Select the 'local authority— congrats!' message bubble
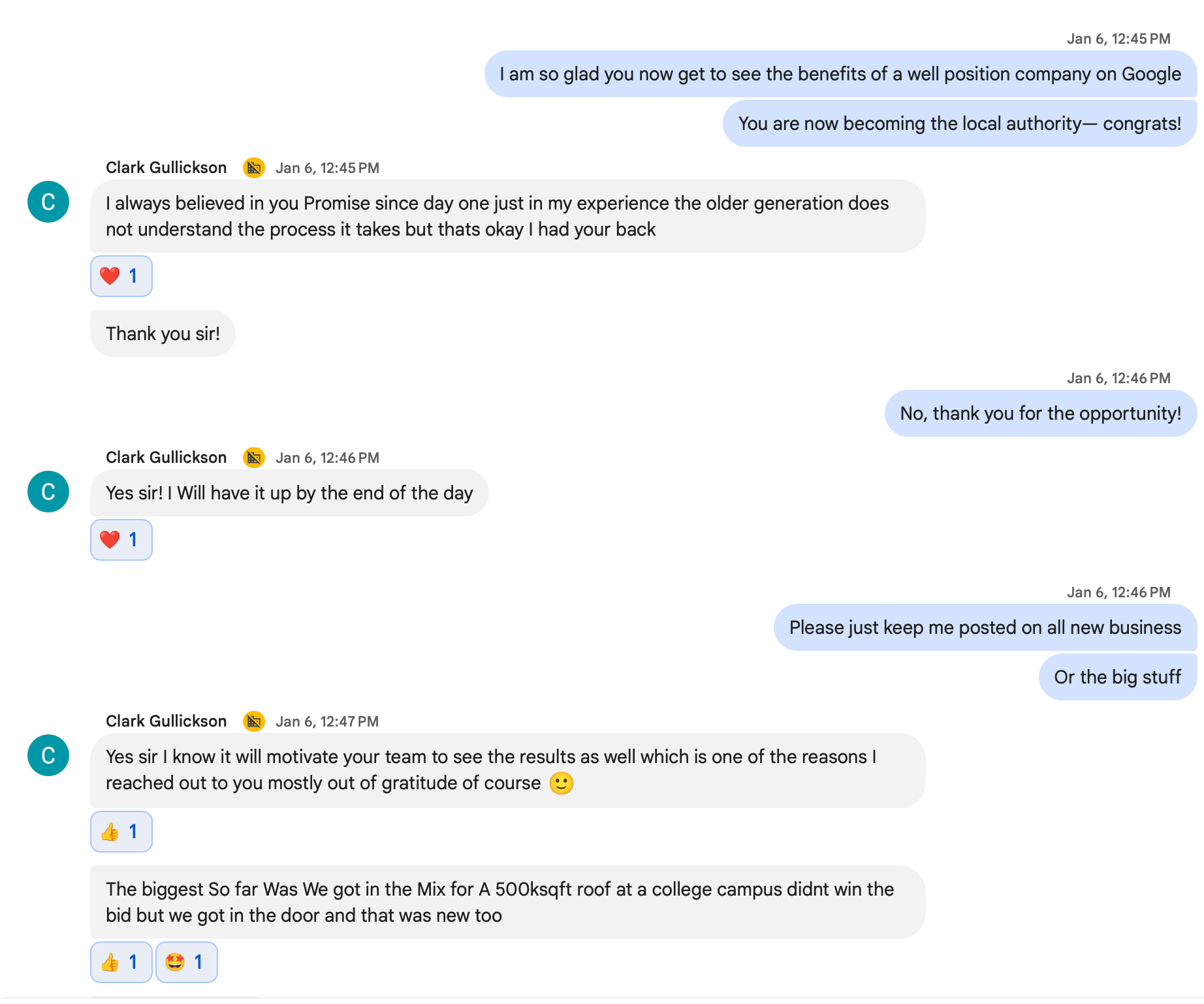The image size is (1204, 1004). (959, 123)
